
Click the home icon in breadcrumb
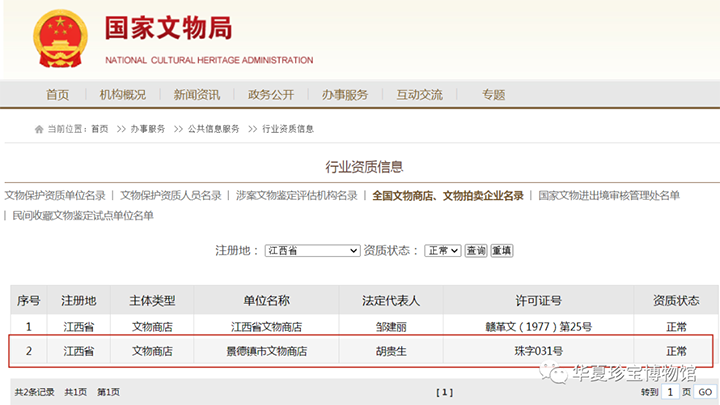(39, 129)
